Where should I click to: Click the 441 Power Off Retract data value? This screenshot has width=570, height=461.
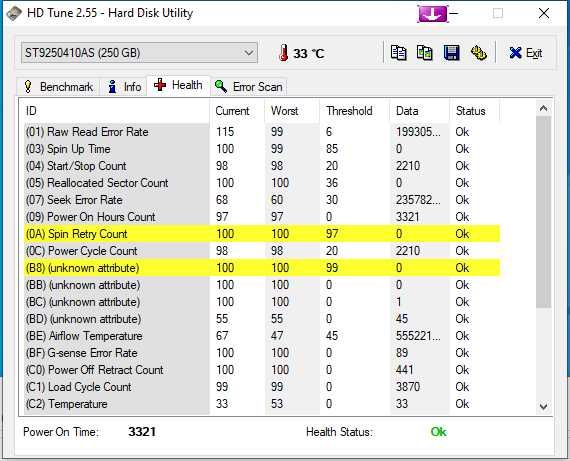pos(405,370)
